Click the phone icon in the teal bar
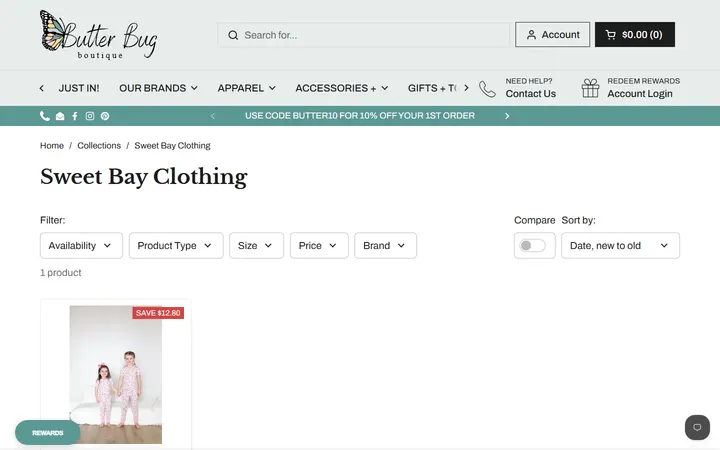 (x=45, y=116)
